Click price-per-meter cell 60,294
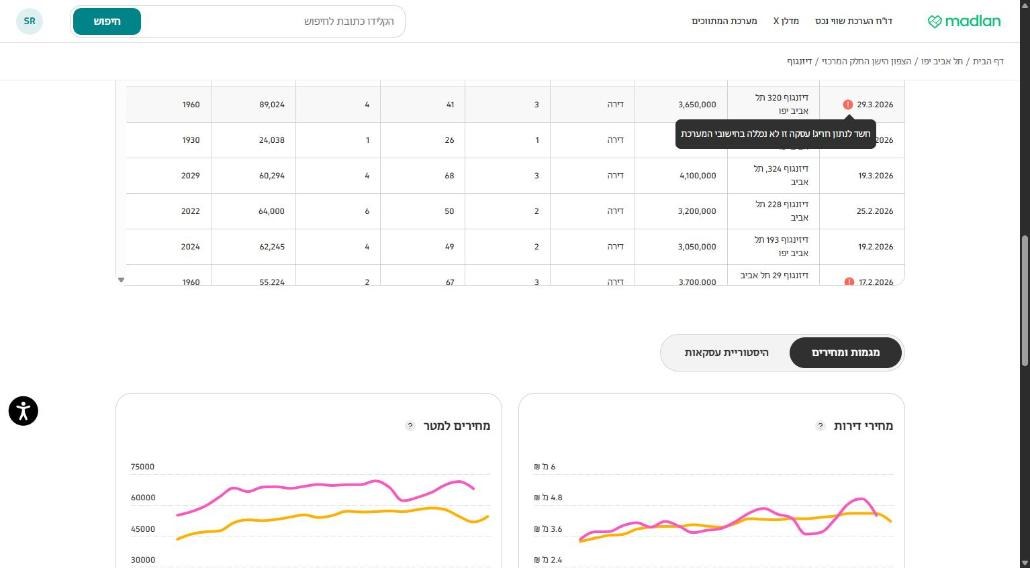This screenshot has width=1030, height=568. coord(272,175)
